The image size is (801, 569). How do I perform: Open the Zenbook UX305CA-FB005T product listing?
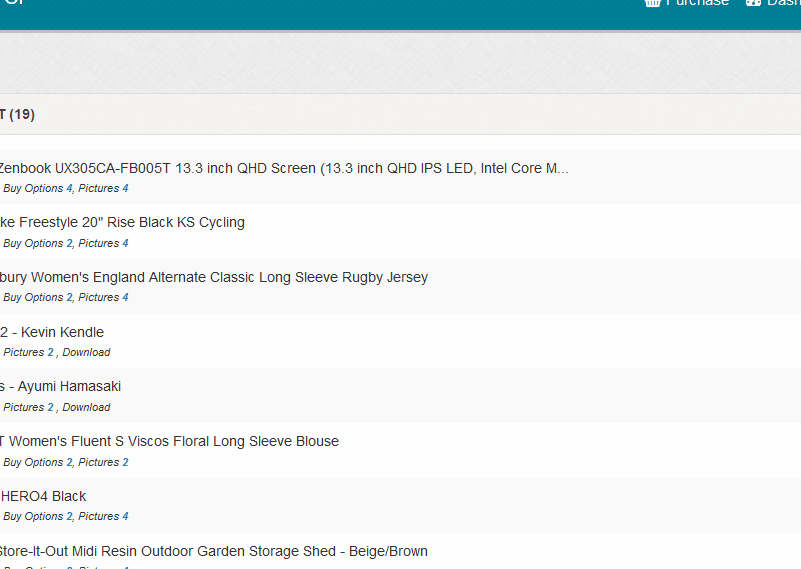click(283, 168)
